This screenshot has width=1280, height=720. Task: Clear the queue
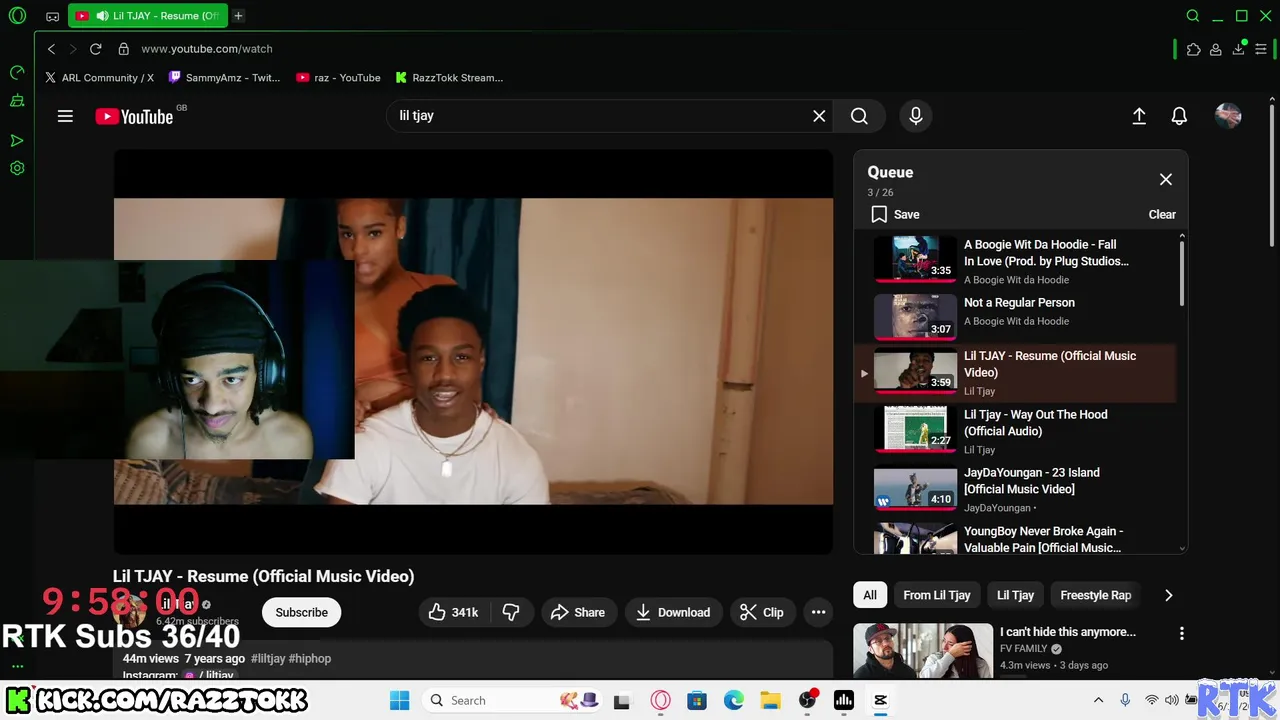coord(1162,214)
